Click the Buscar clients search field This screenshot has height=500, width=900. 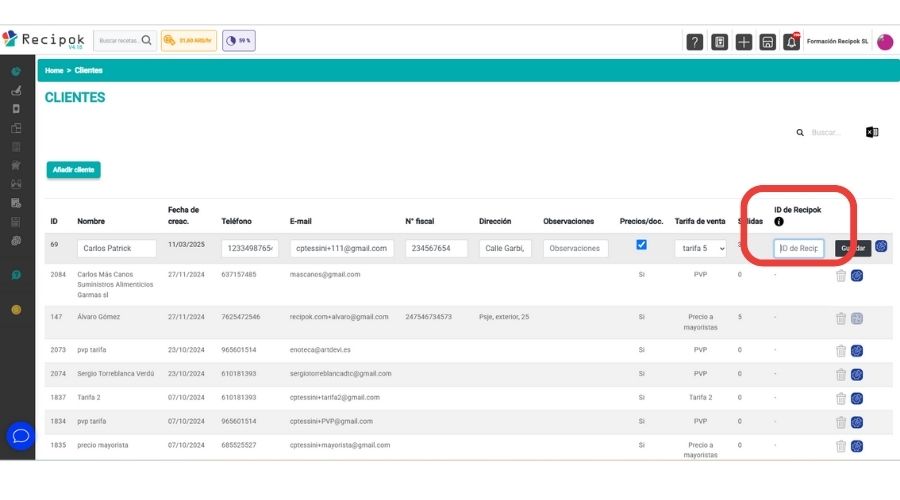tap(827, 133)
